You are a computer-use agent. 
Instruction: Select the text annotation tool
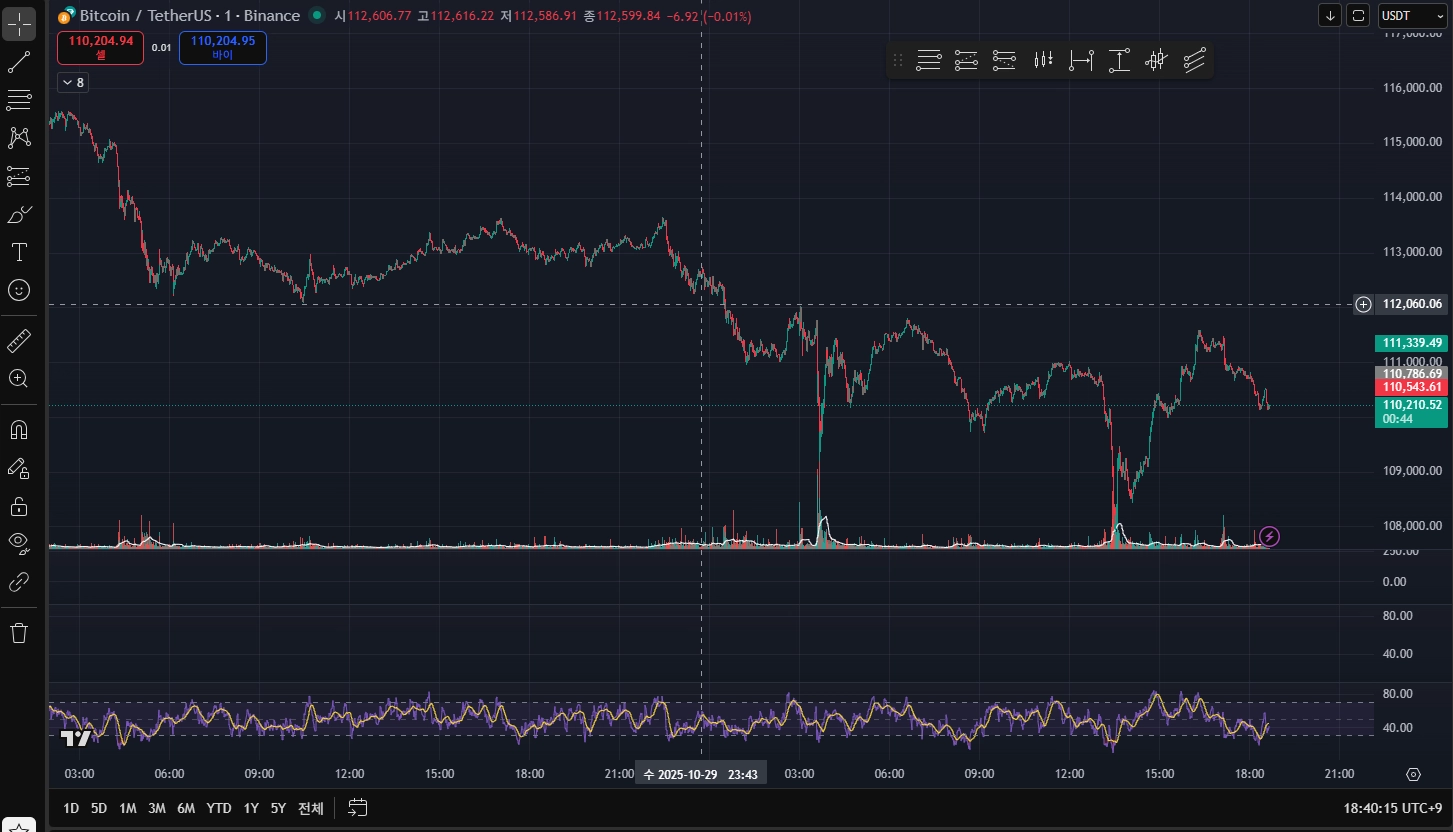[x=19, y=251]
